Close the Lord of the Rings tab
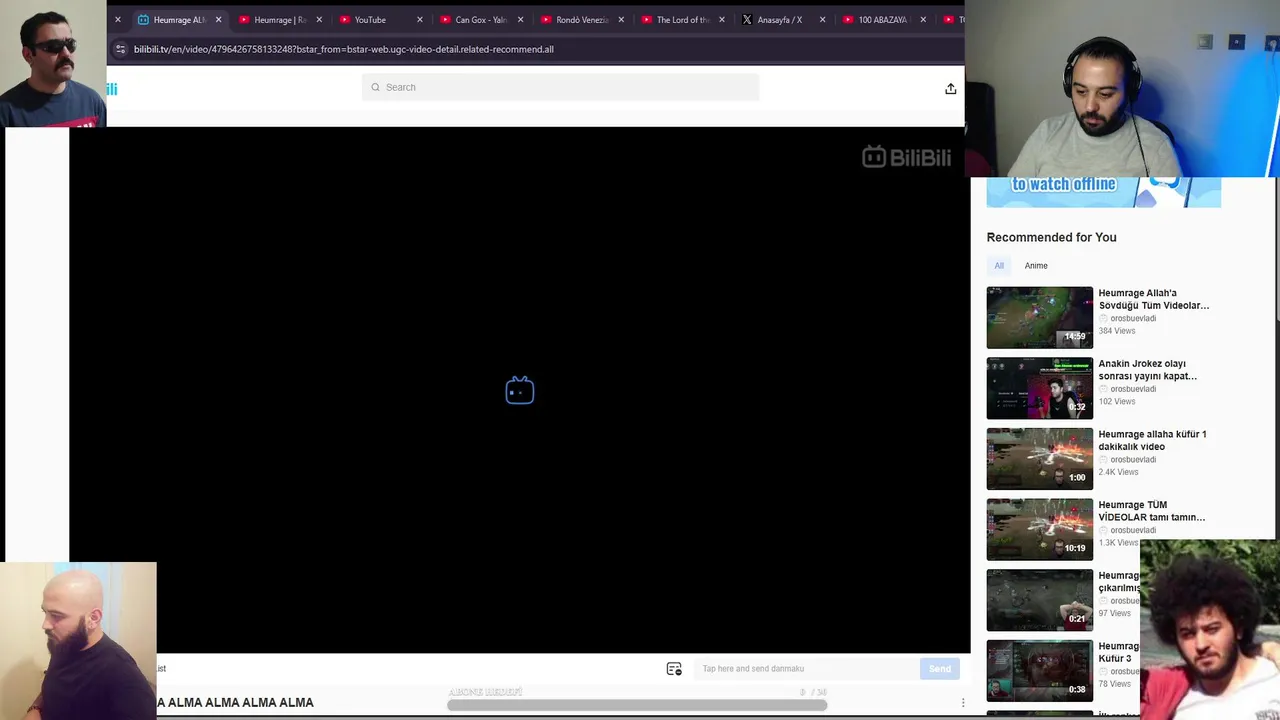This screenshot has height=720, width=1280. tap(721, 20)
